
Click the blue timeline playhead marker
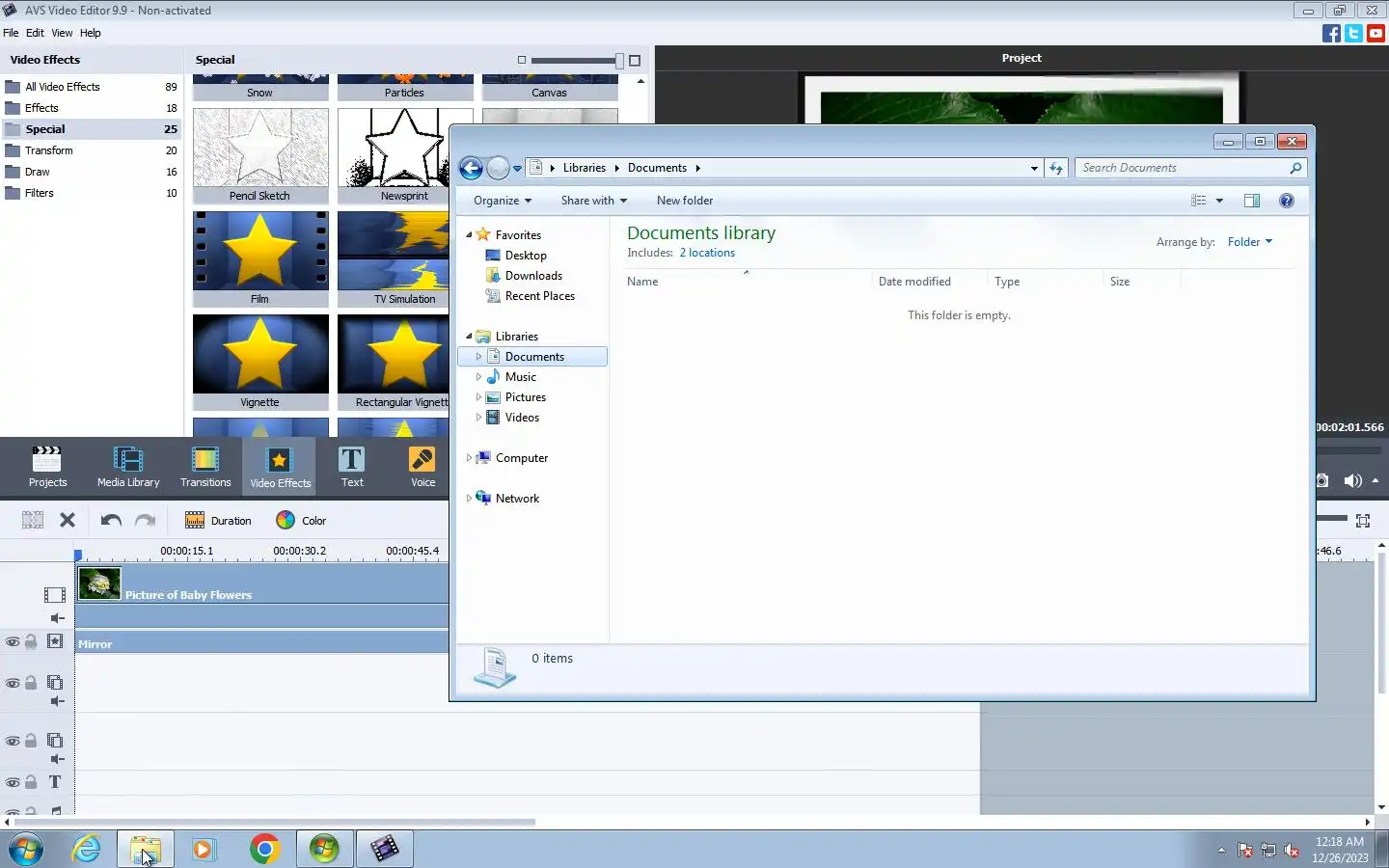coord(78,555)
